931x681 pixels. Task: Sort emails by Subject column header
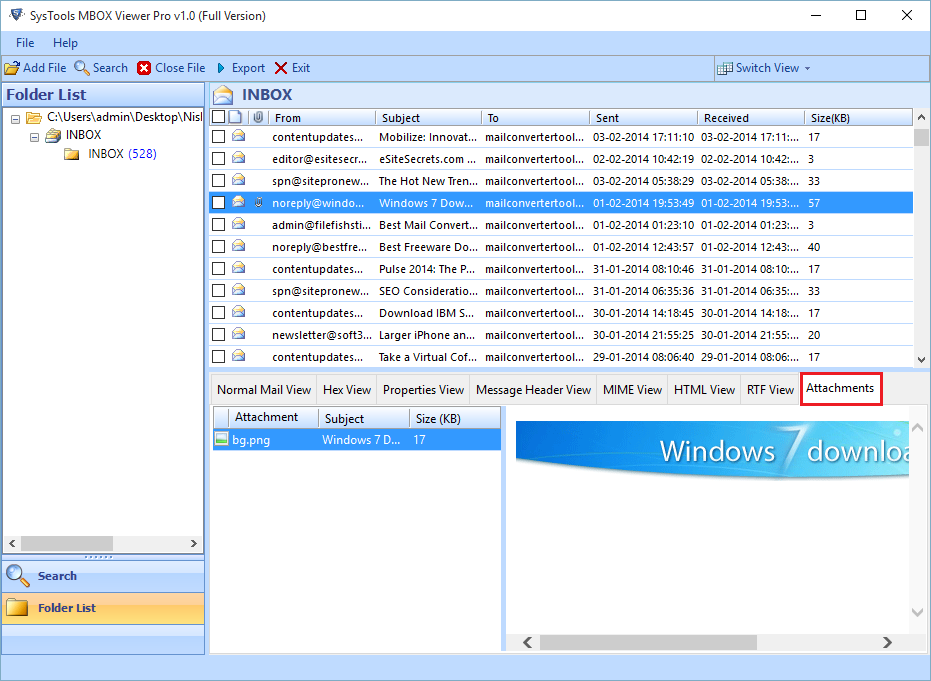(x=428, y=118)
